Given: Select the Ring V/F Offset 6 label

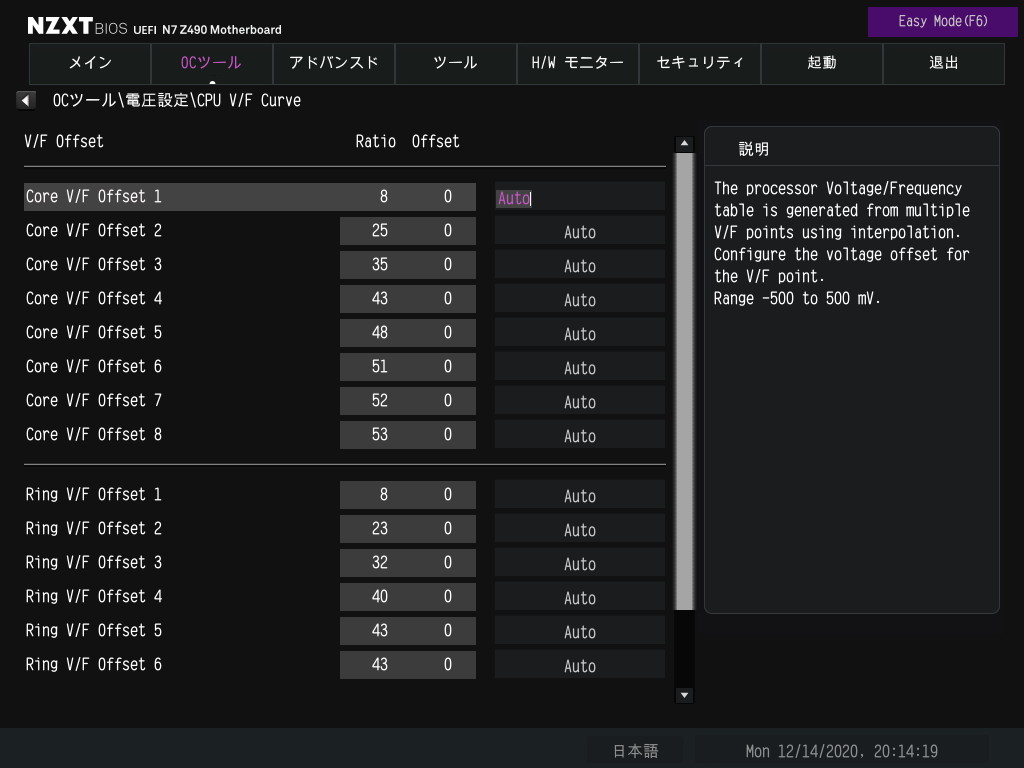Looking at the screenshot, I should tap(93, 664).
